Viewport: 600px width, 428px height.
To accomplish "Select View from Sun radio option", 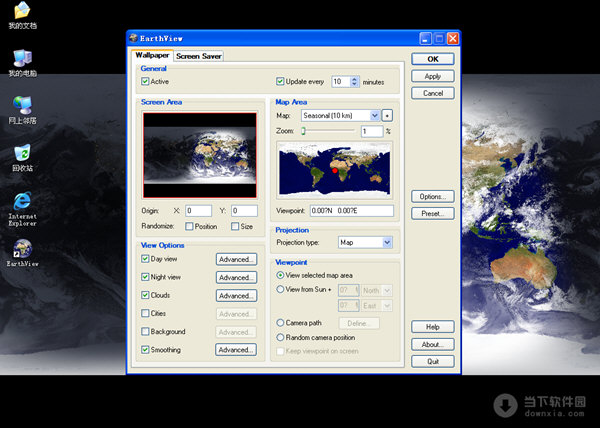I will tap(280, 290).
